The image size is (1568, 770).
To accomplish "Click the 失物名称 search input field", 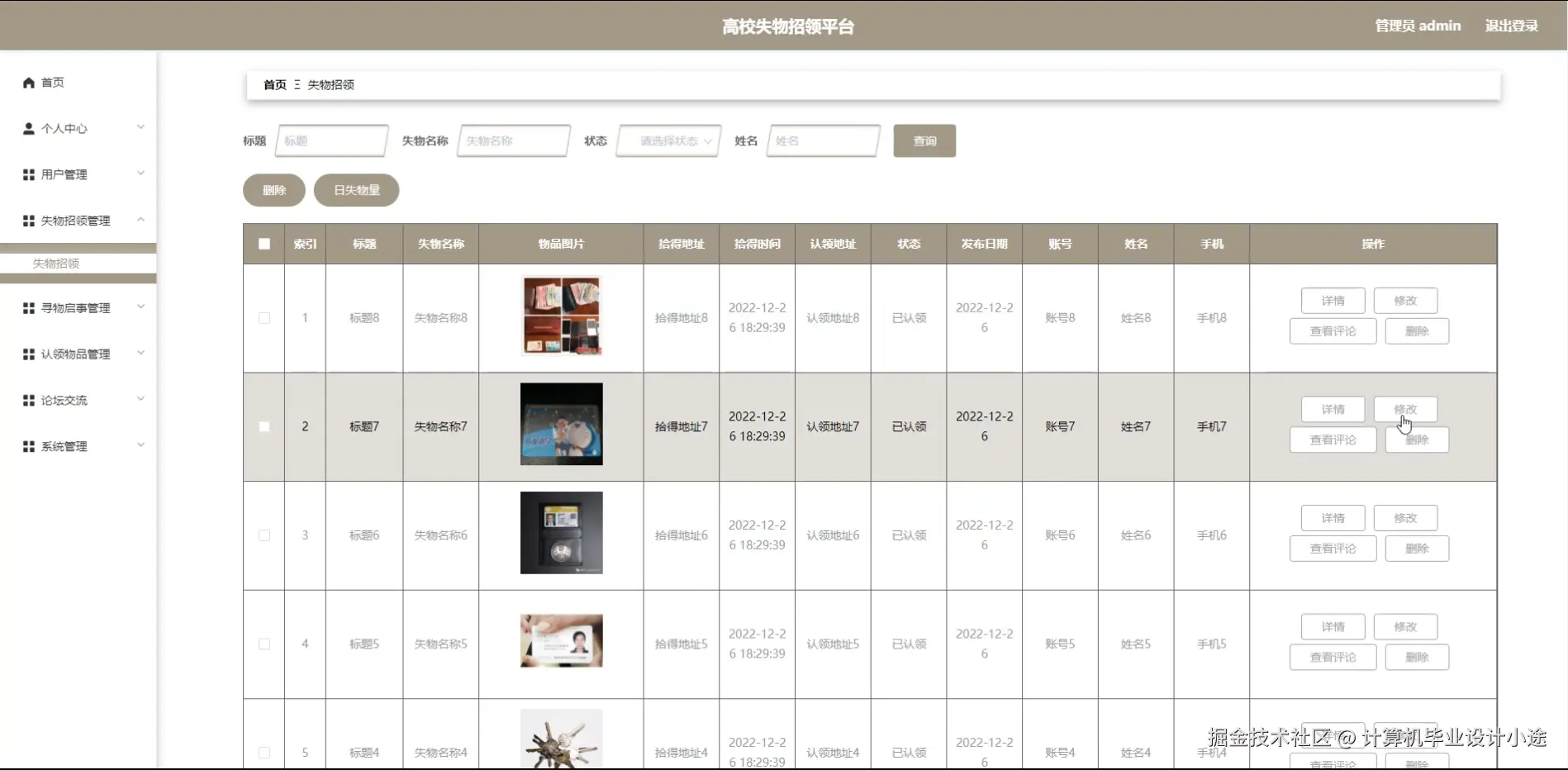I will point(514,141).
